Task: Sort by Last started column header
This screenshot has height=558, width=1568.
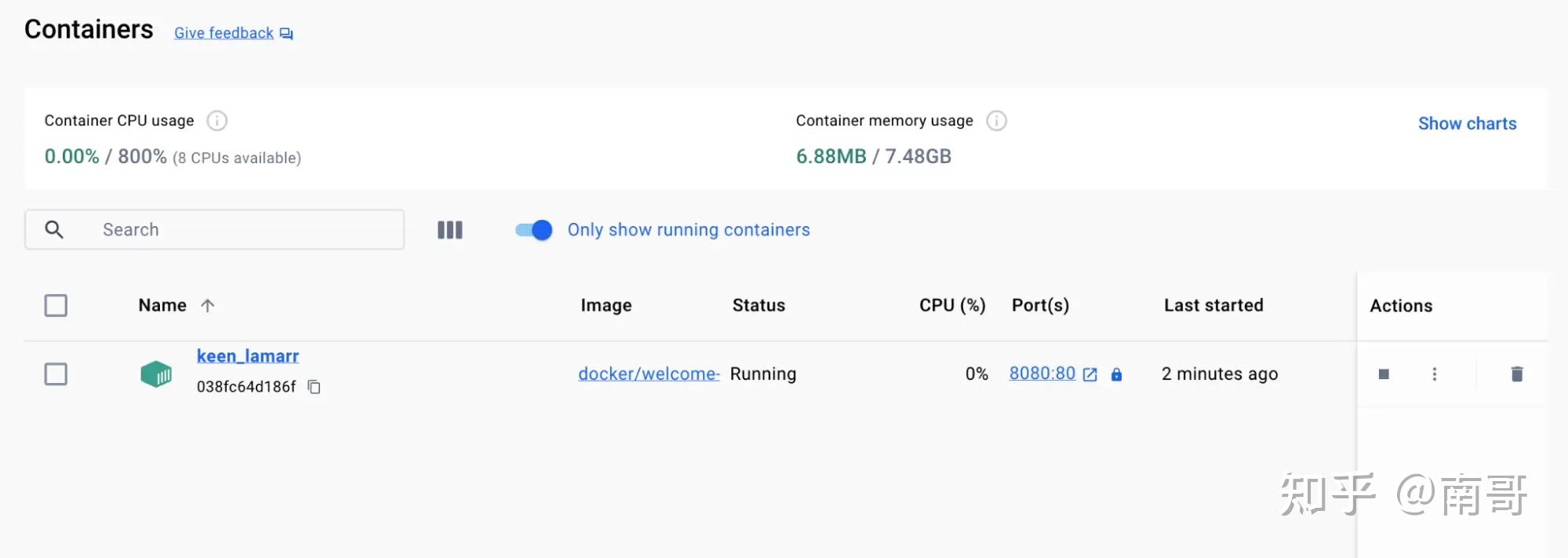Action: [1213, 305]
